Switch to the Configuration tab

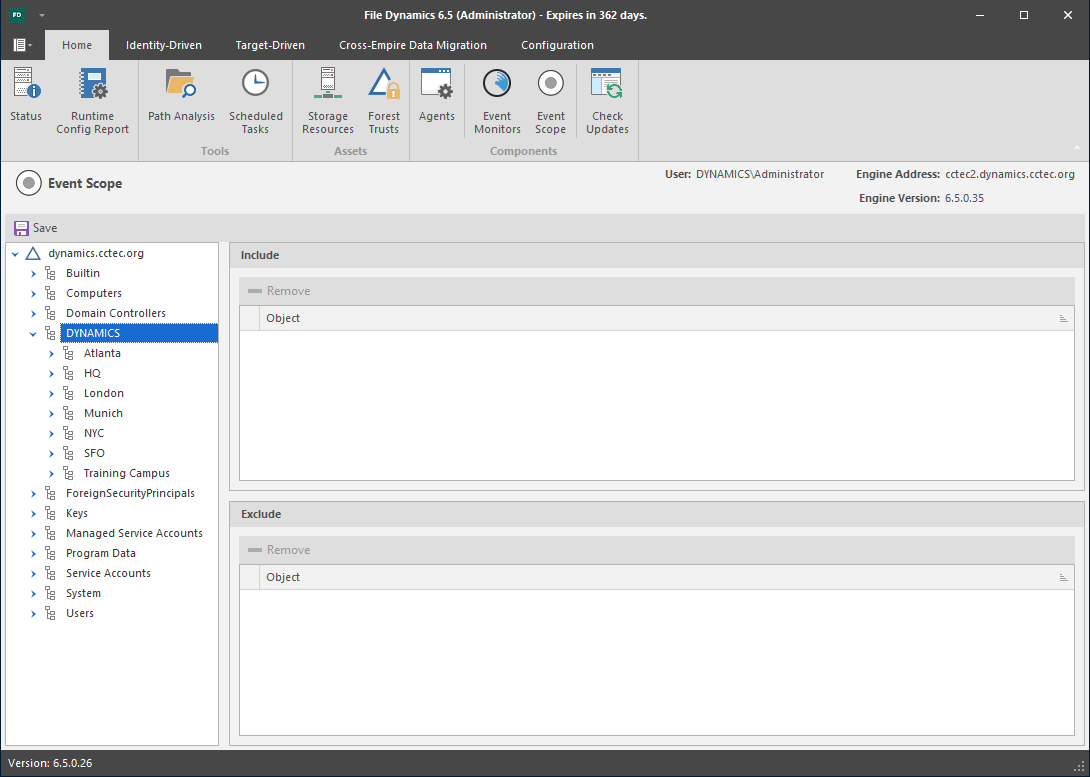[557, 45]
